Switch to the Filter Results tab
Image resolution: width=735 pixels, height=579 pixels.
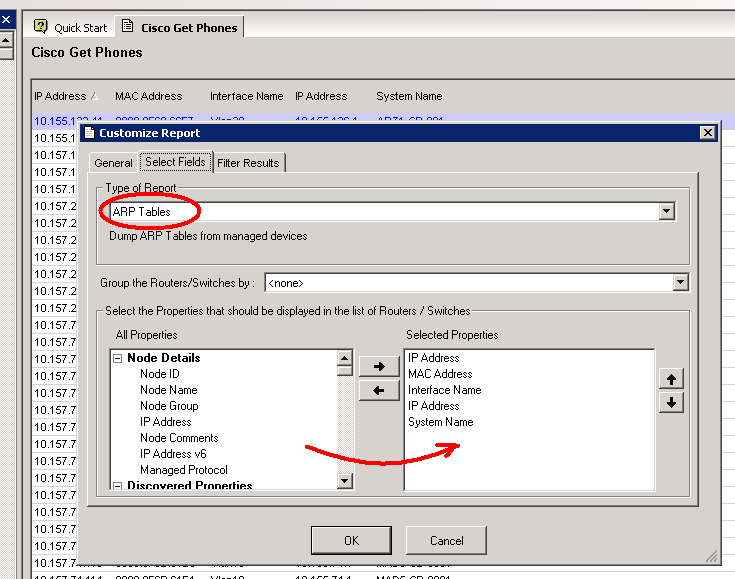(x=248, y=163)
